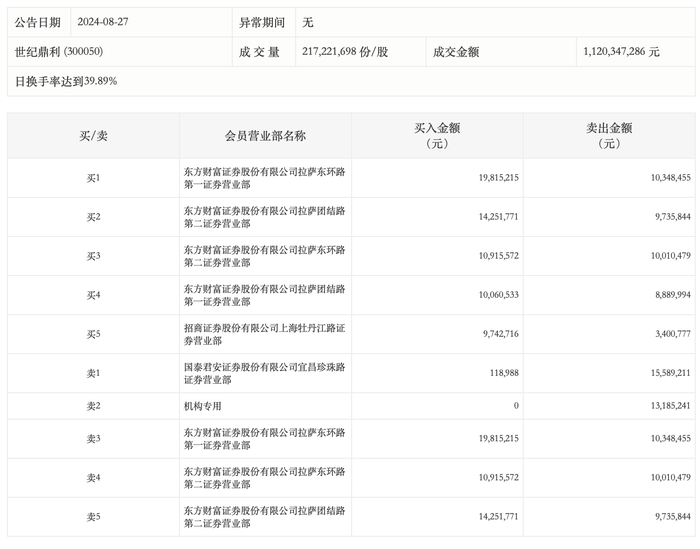Click the 买入金额 column header

coord(437,136)
